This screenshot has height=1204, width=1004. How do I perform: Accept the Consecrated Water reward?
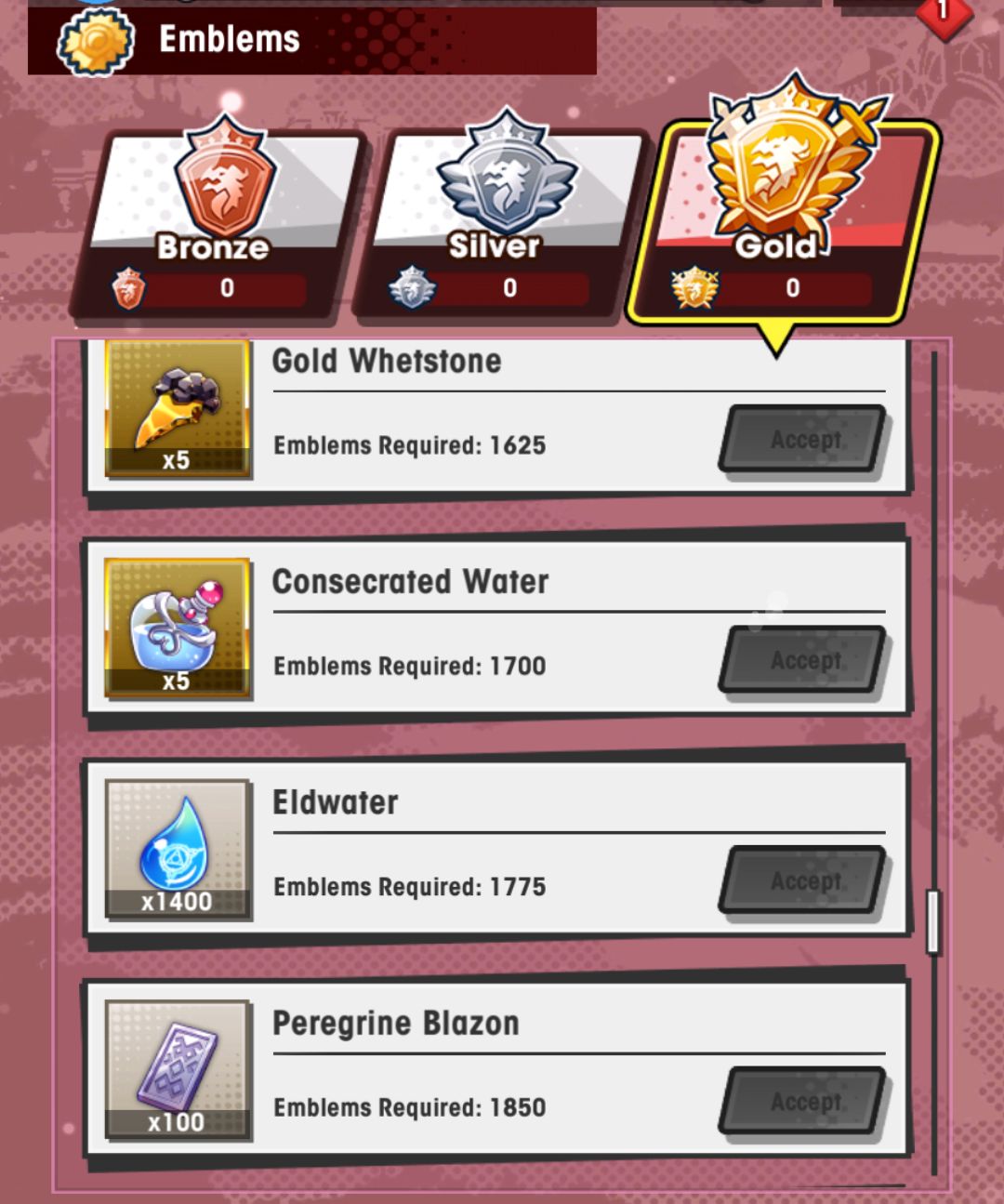click(x=804, y=660)
